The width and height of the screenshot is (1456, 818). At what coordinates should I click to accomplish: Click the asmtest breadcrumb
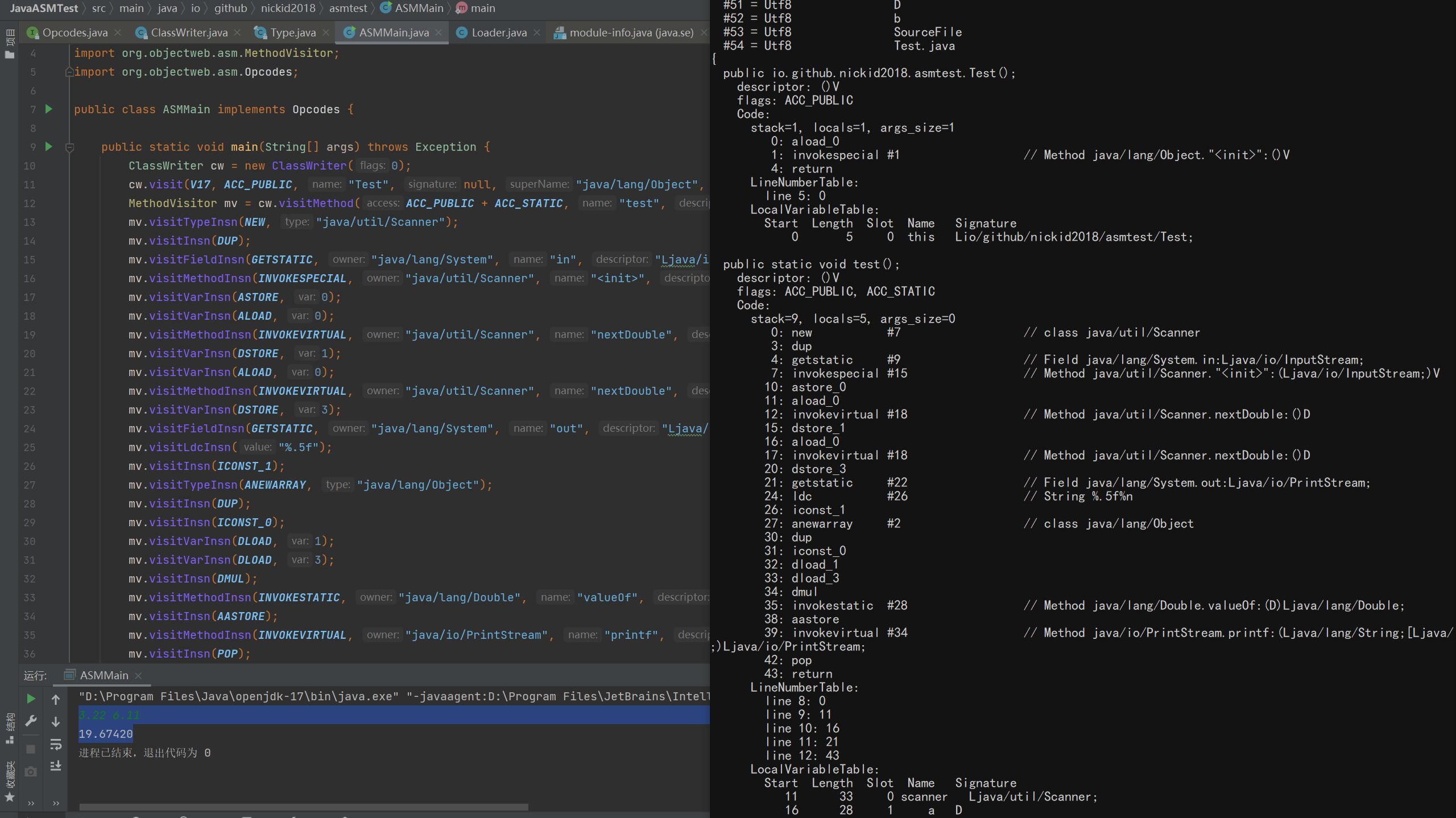[x=348, y=8]
